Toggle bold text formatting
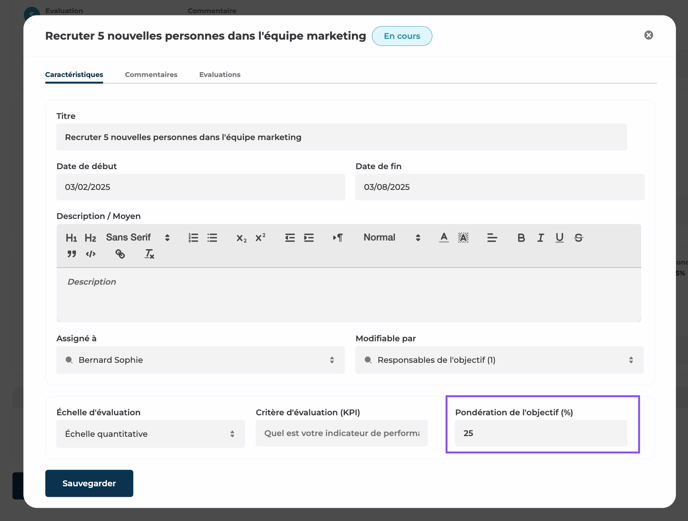 [x=521, y=238]
